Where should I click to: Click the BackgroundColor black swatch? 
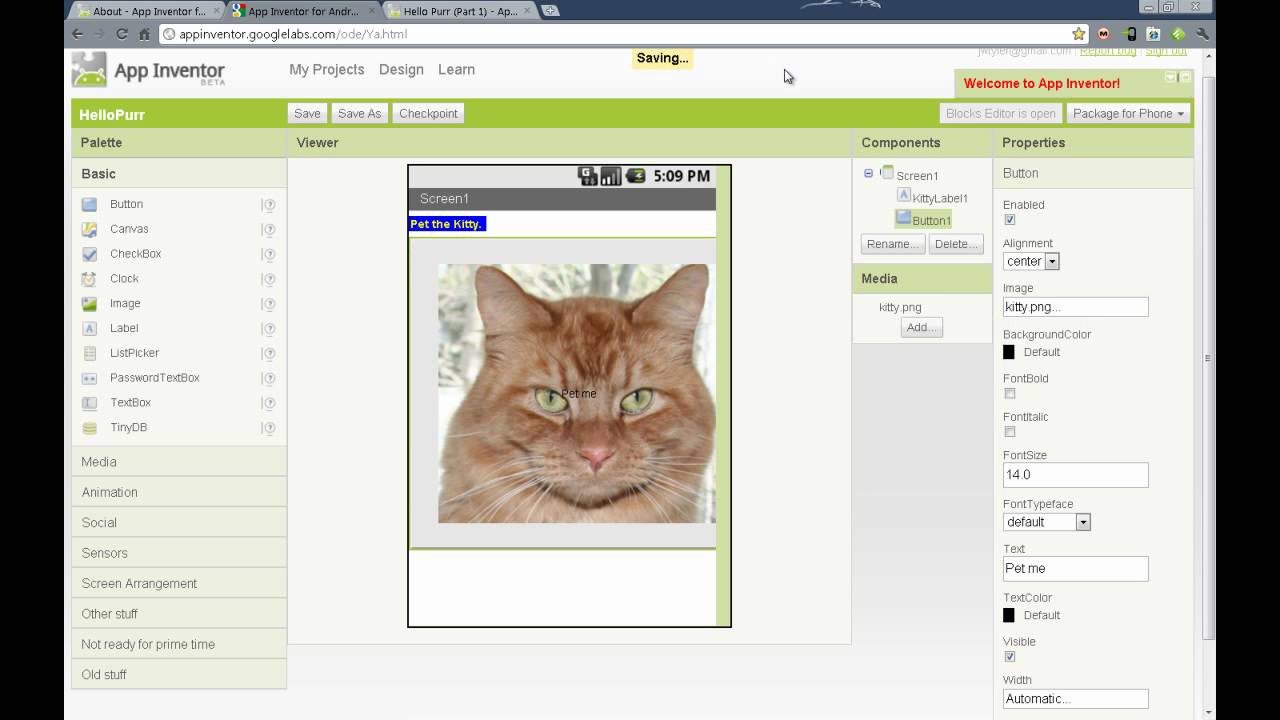point(1009,352)
